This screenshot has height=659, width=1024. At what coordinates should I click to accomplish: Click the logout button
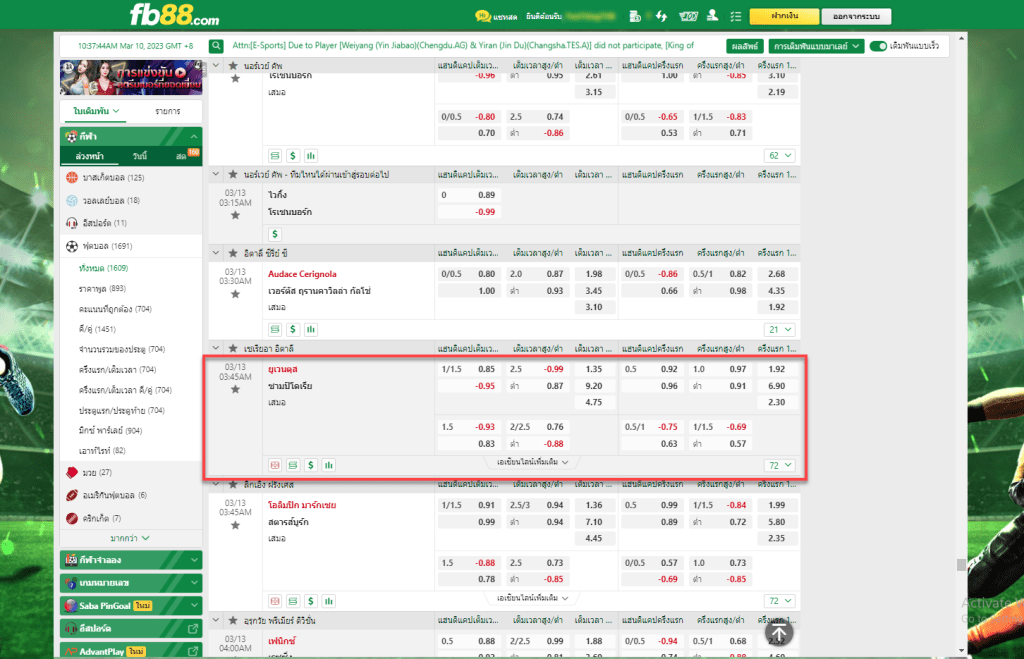point(856,17)
